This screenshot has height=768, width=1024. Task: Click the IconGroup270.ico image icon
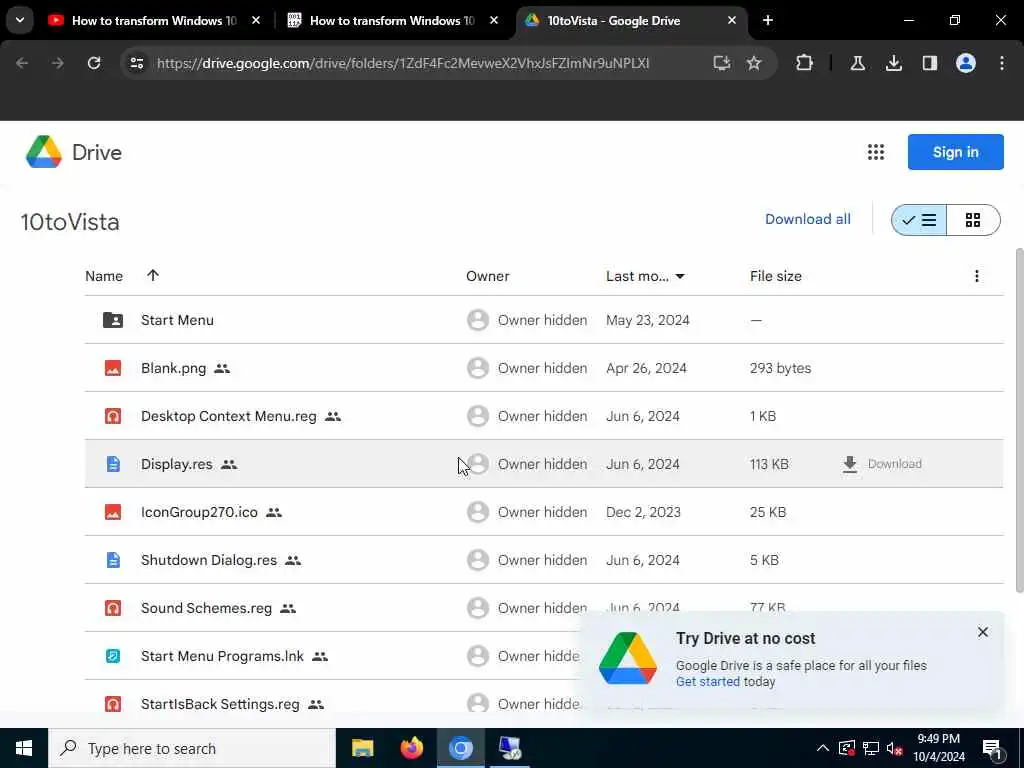113,512
